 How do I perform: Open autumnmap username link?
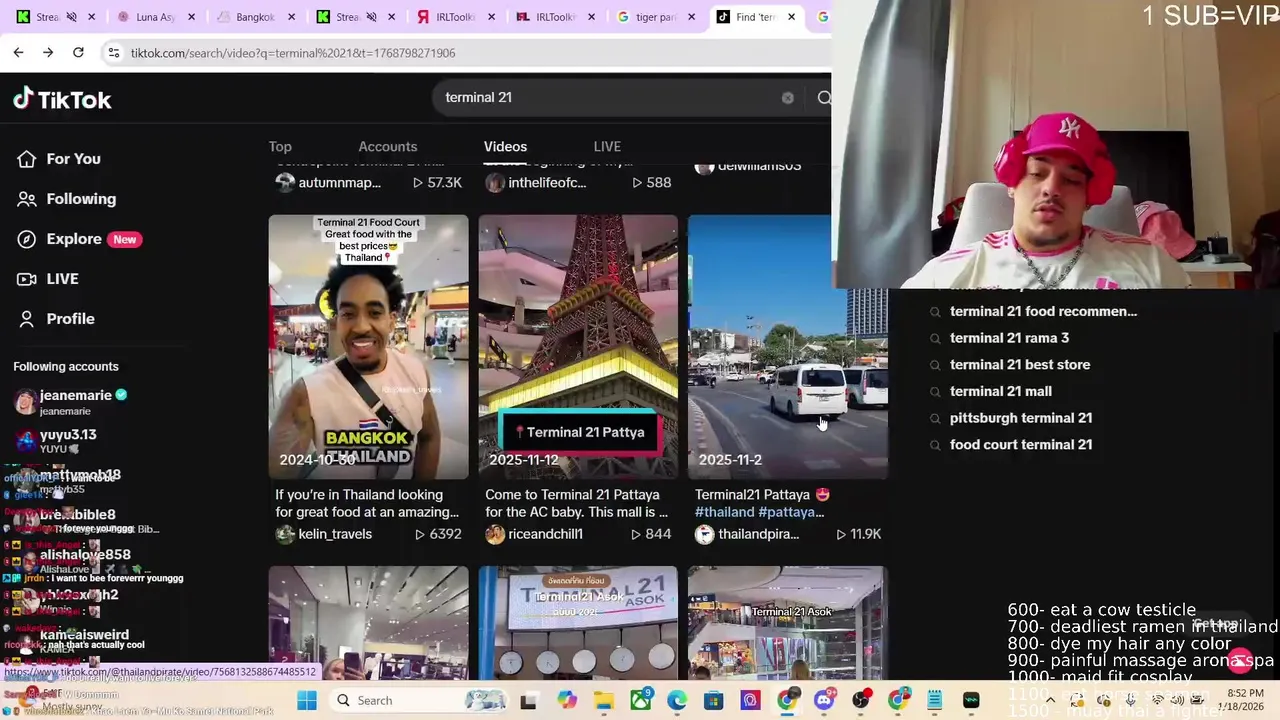pos(340,183)
